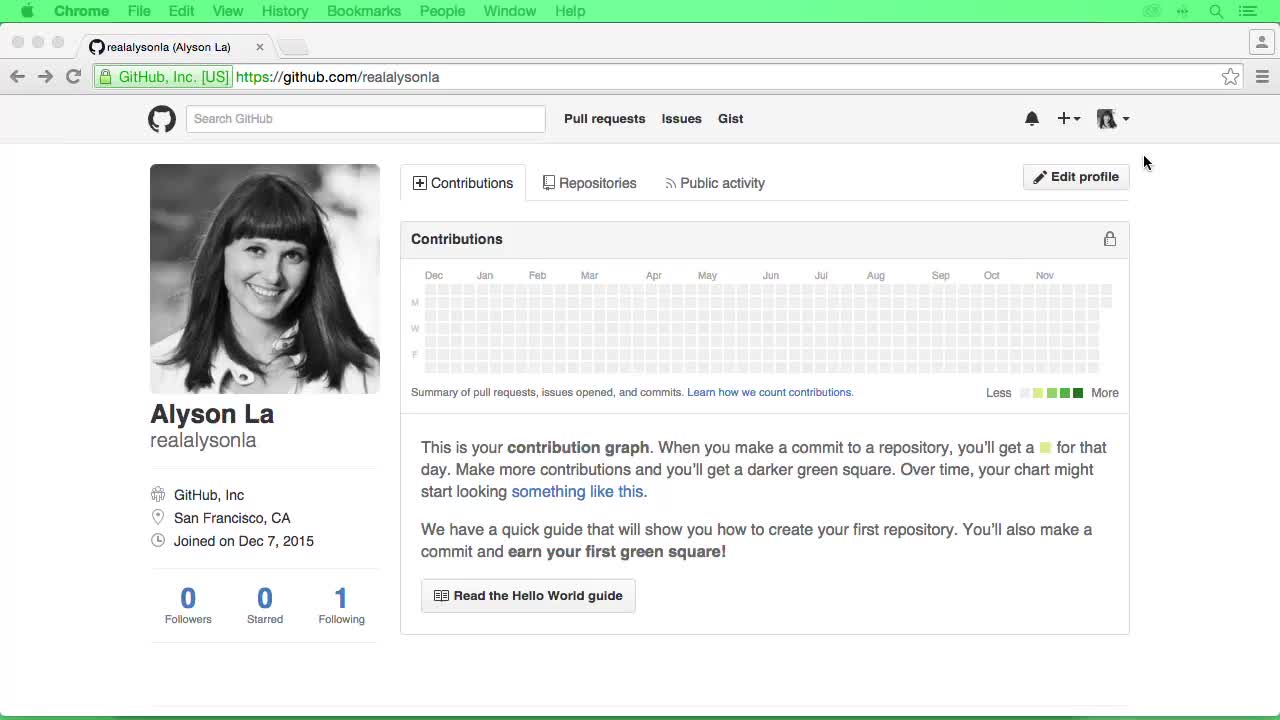The width and height of the screenshot is (1280, 720).
Task: Open the Bookmarks menu
Action: pyautogui.click(x=364, y=11)
